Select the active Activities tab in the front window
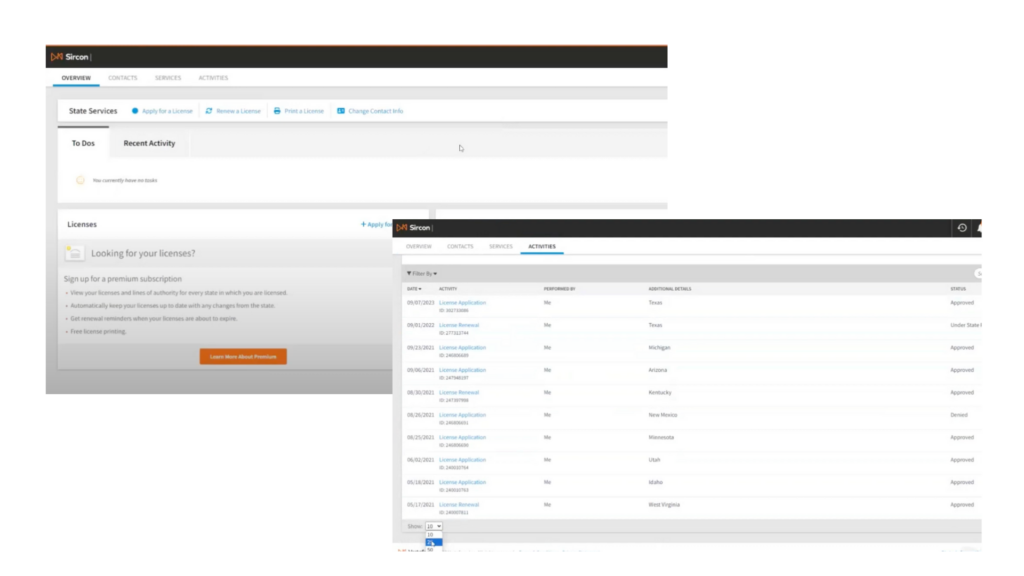The width and height of the screenshot is (1024, 576). [x=542, y=247]
